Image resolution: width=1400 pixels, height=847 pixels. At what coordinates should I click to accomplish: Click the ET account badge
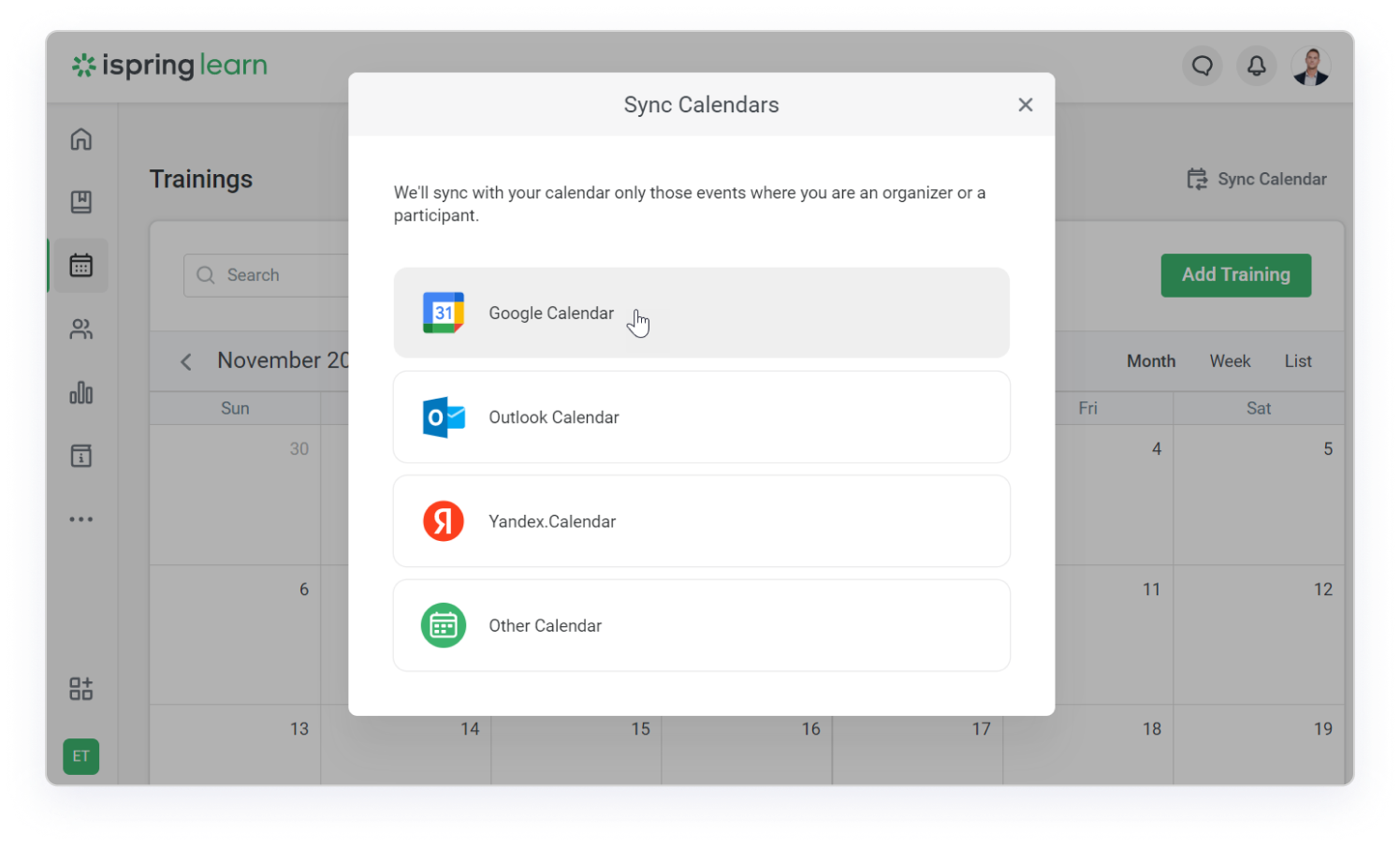tap(81, 756)
